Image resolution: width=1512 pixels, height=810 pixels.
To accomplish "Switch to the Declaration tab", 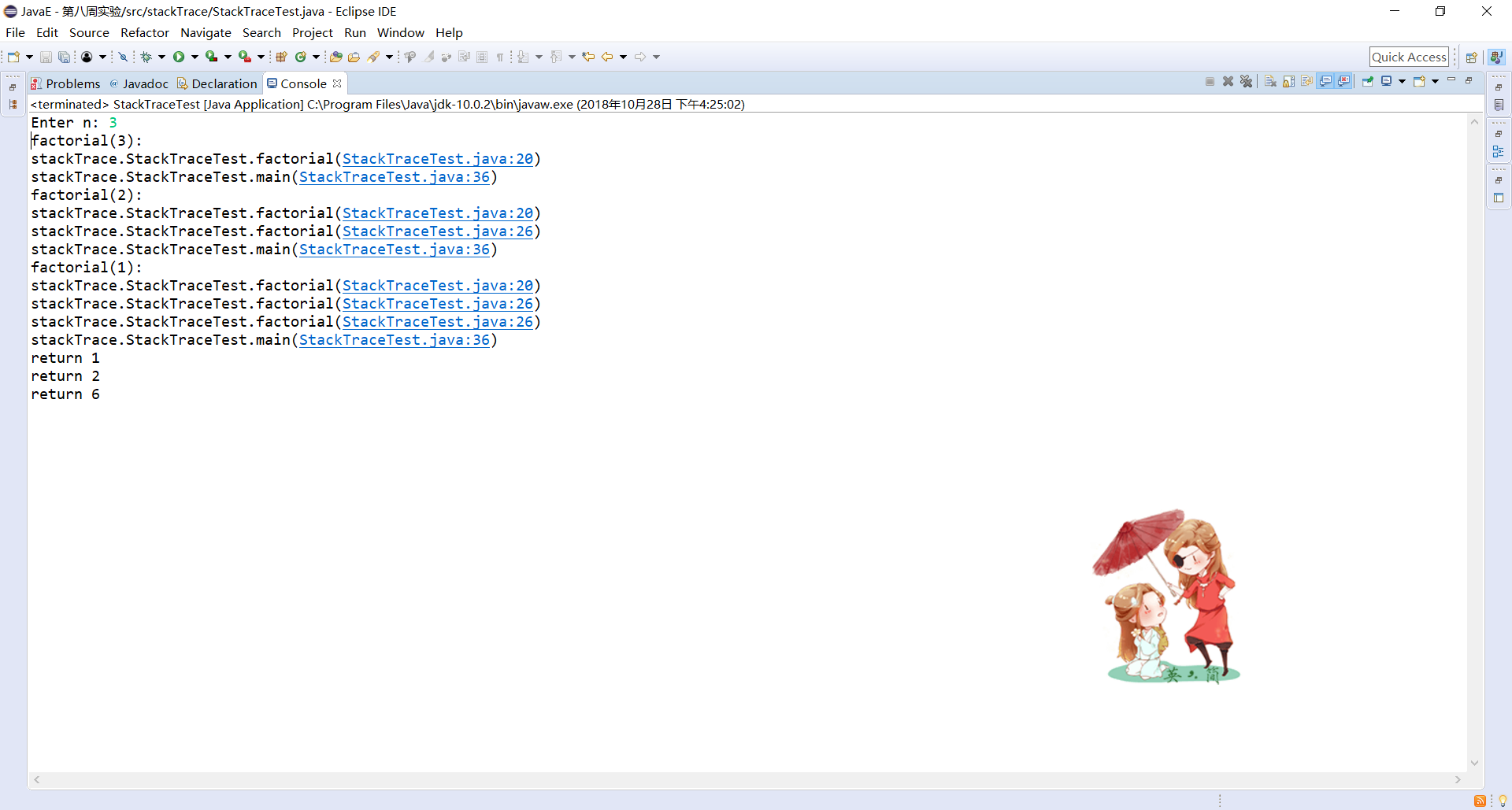I will 217,83.
